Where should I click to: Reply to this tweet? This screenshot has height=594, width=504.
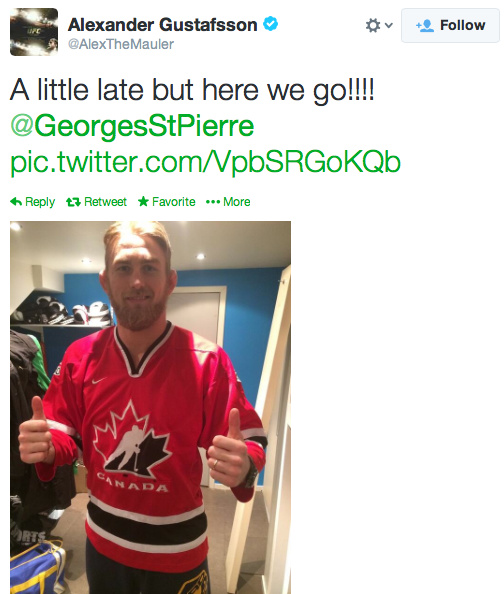33,202
